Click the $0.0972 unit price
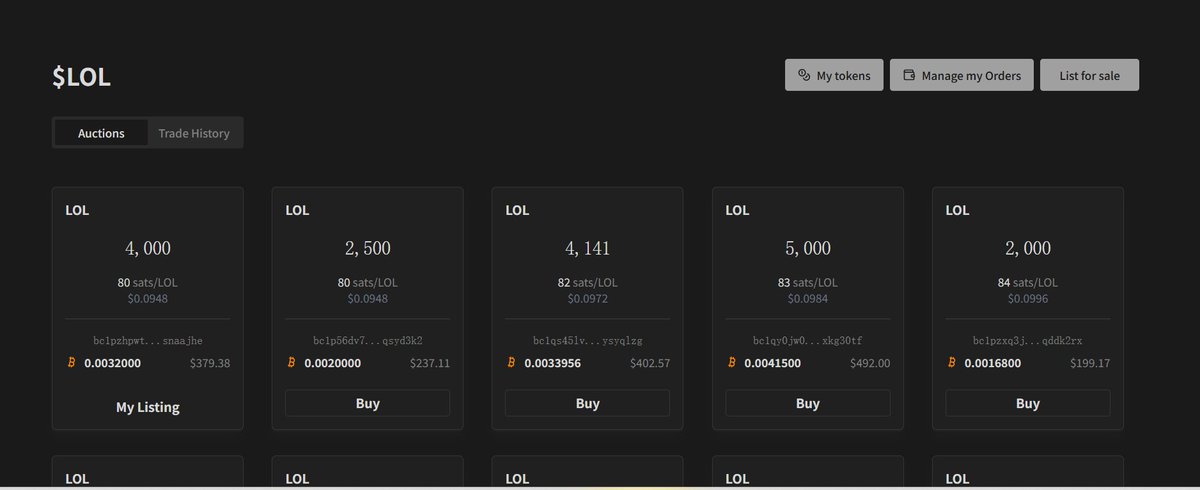 click(x=588, y=299)
